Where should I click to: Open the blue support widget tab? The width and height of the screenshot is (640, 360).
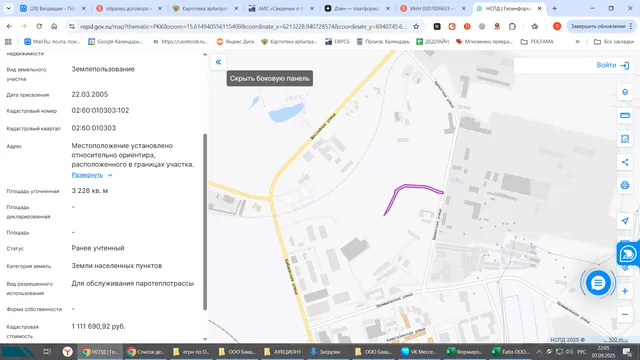coord(628,254)
